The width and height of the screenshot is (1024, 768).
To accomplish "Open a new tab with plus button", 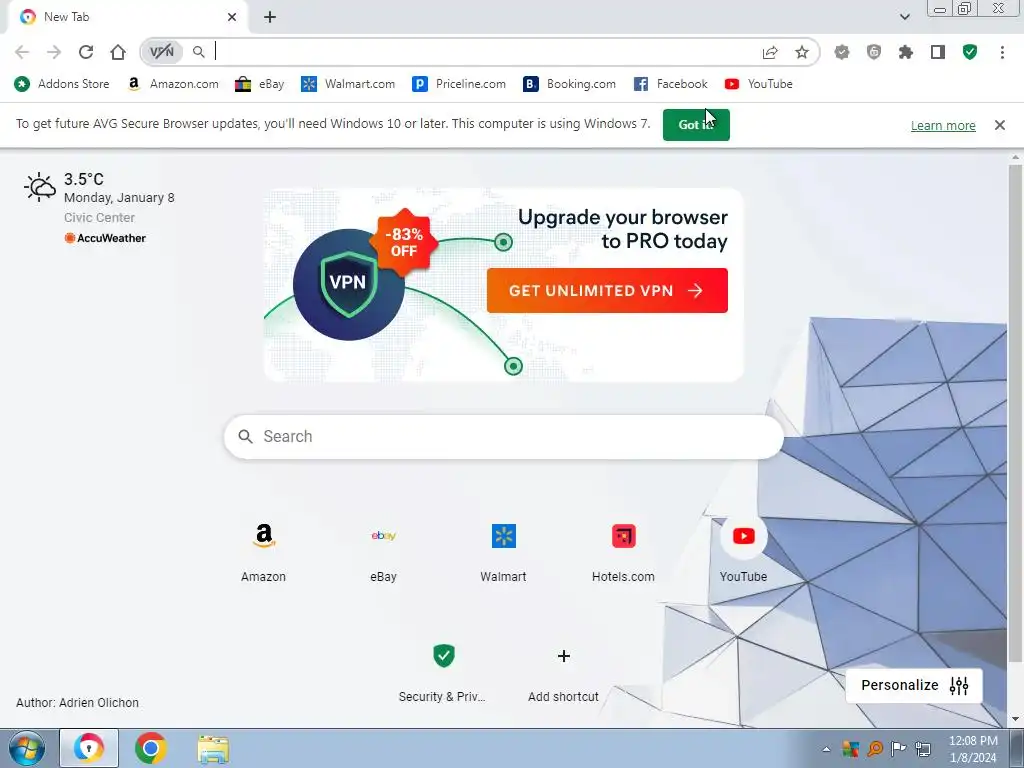I will click(270, 17).
